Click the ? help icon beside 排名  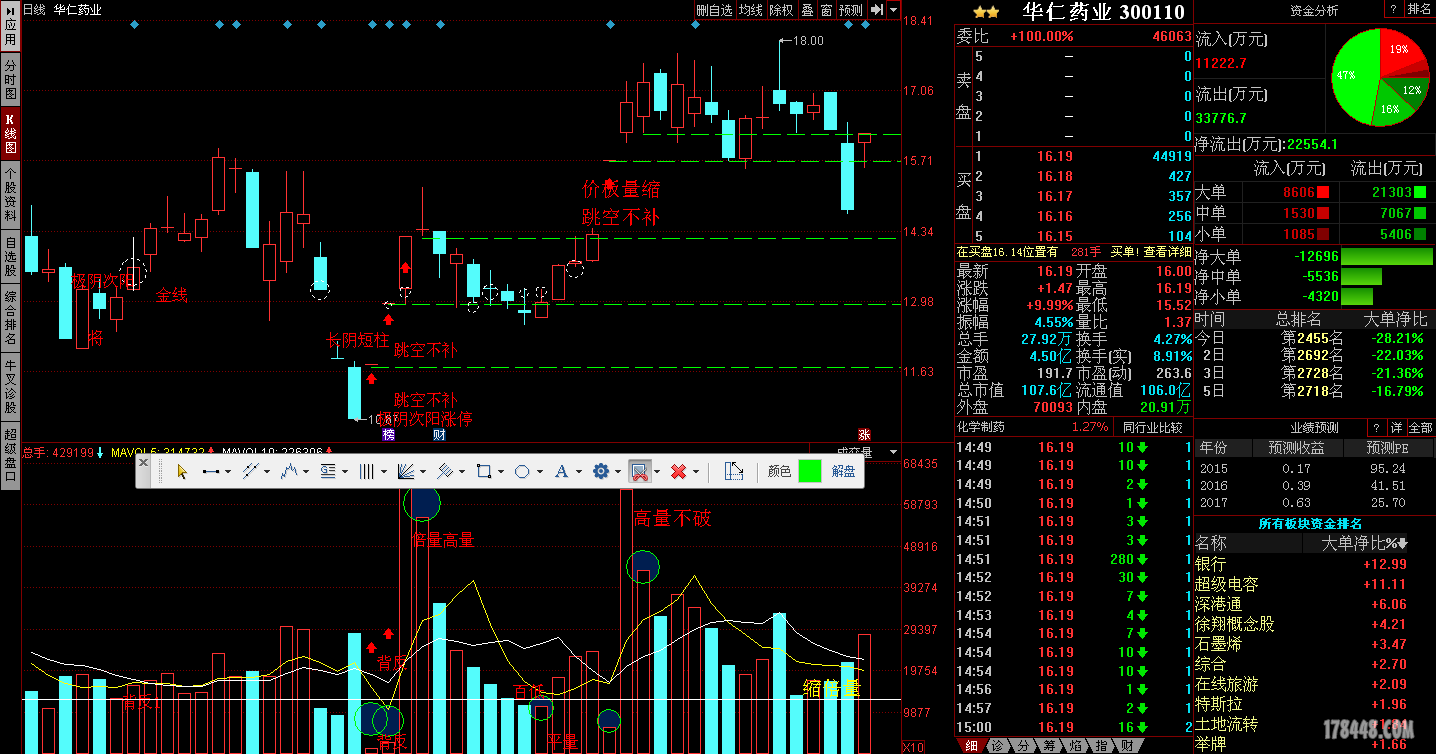coord(1393,9)
